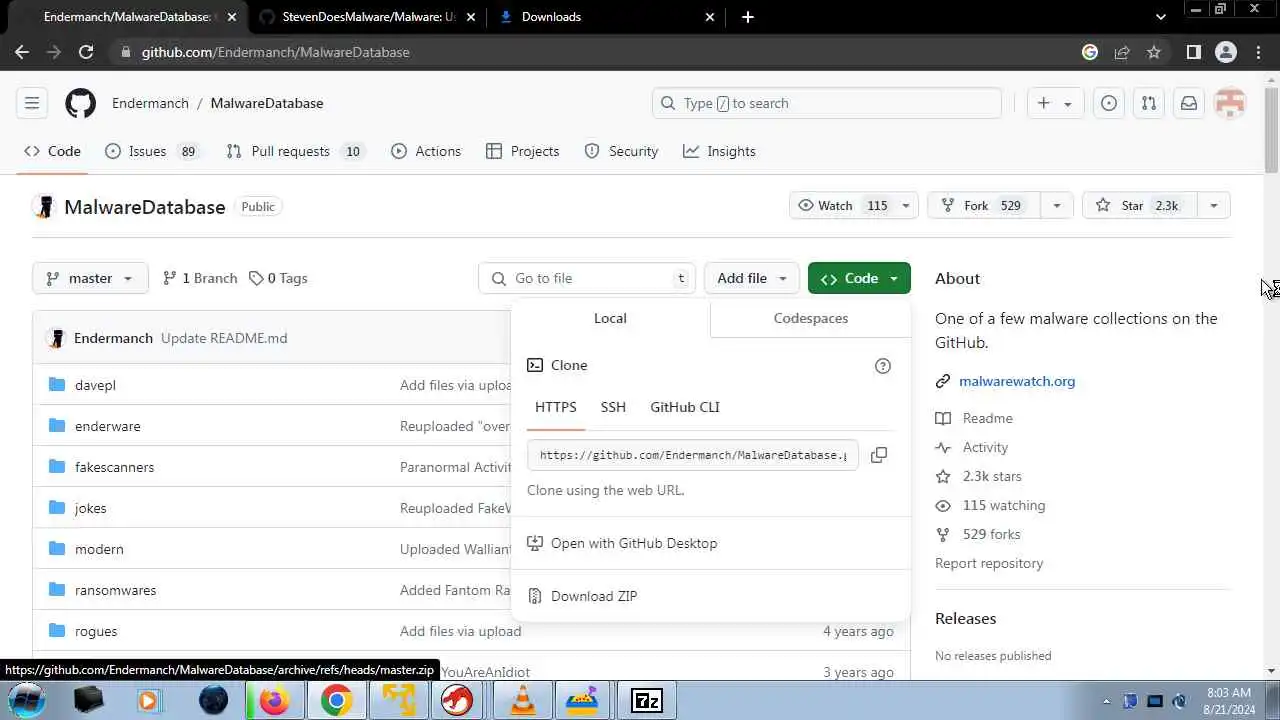
Task: Expand the Add file dropdown
Action: [x=752, y=278]
